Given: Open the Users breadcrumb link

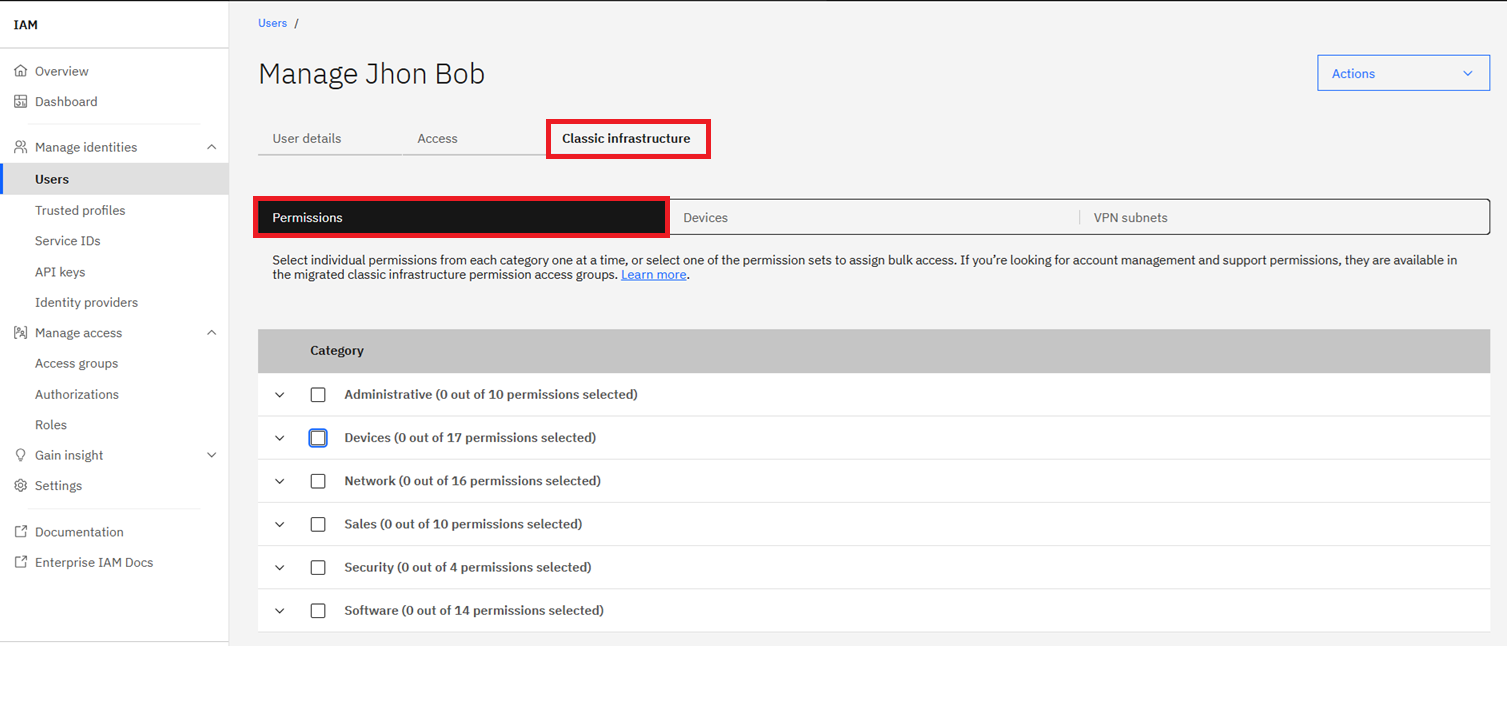Looking at the screenshot, I should [272, 23].
